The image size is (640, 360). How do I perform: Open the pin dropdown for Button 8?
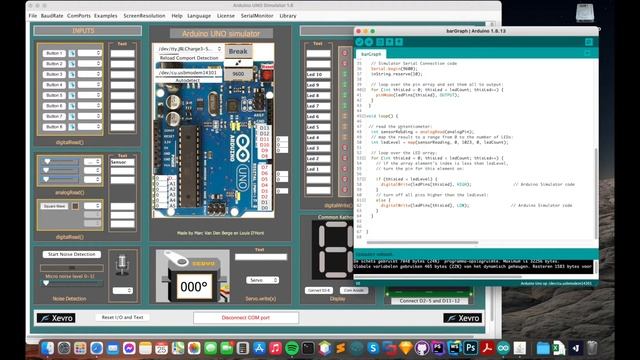click(89, 127)
